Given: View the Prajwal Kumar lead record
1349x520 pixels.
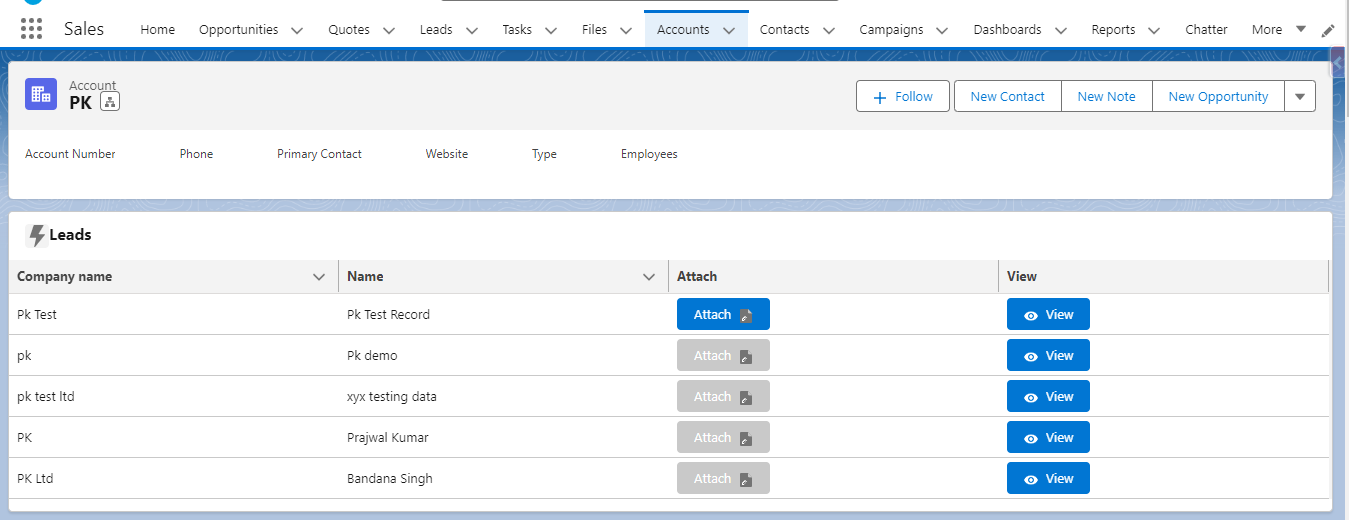Looking at the screenshot, I should click(x=1047, y=438).
